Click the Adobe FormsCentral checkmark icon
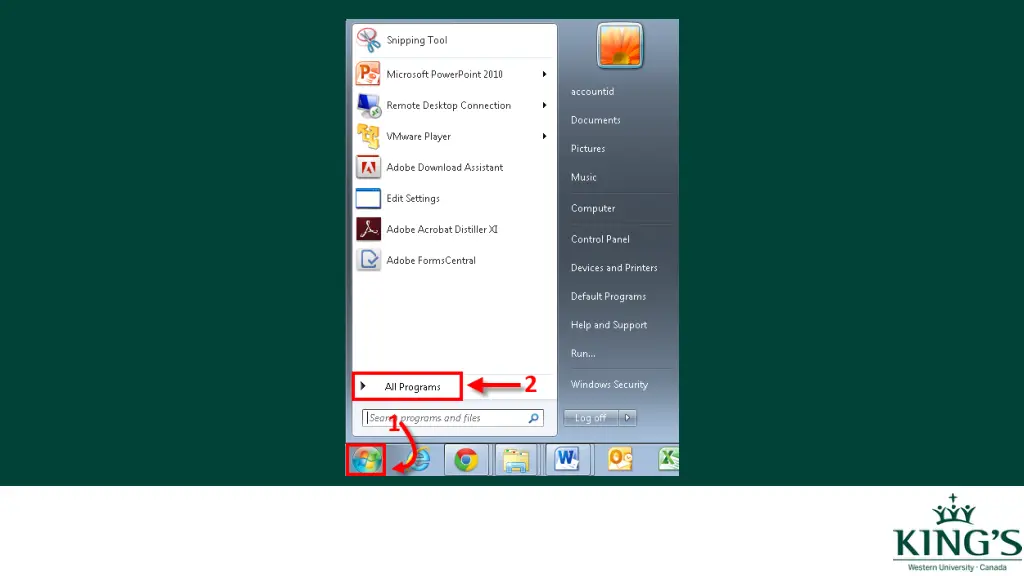This screenshot has height=576, width=1024. pos(368,260)
